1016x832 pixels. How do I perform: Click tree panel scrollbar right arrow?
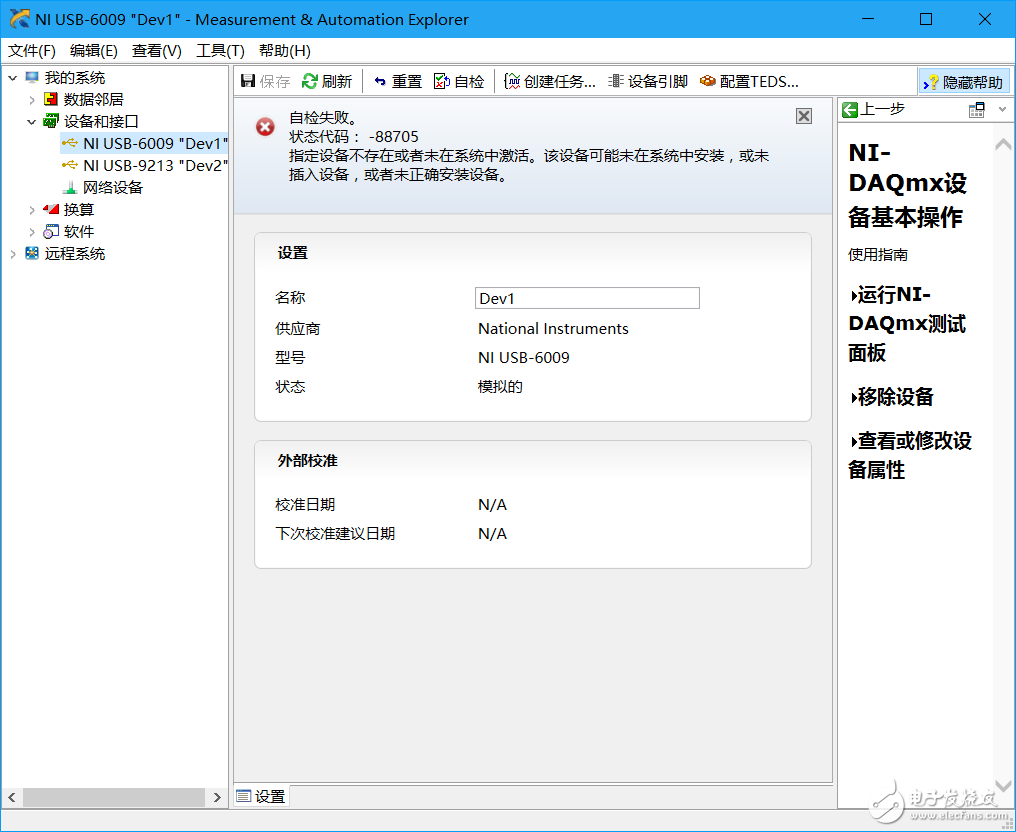click(217, 797)
